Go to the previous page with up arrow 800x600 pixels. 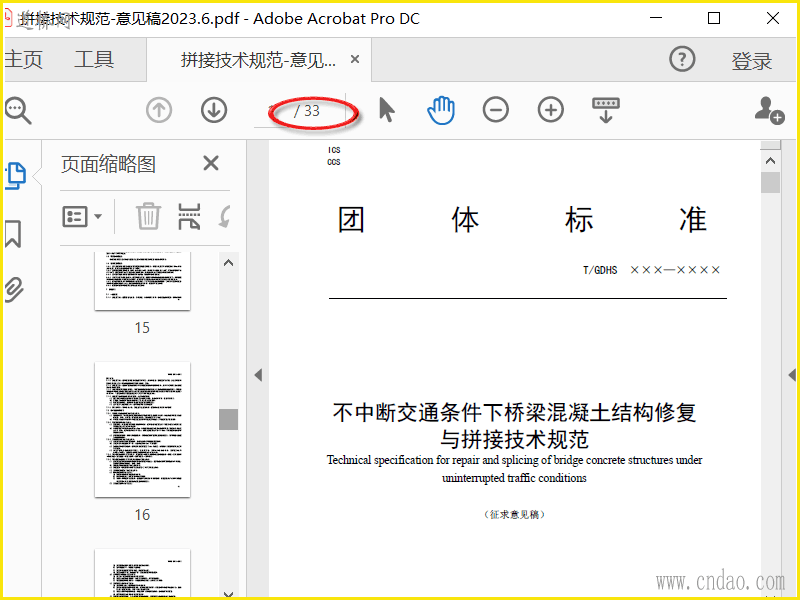click(x=159, y=110)
